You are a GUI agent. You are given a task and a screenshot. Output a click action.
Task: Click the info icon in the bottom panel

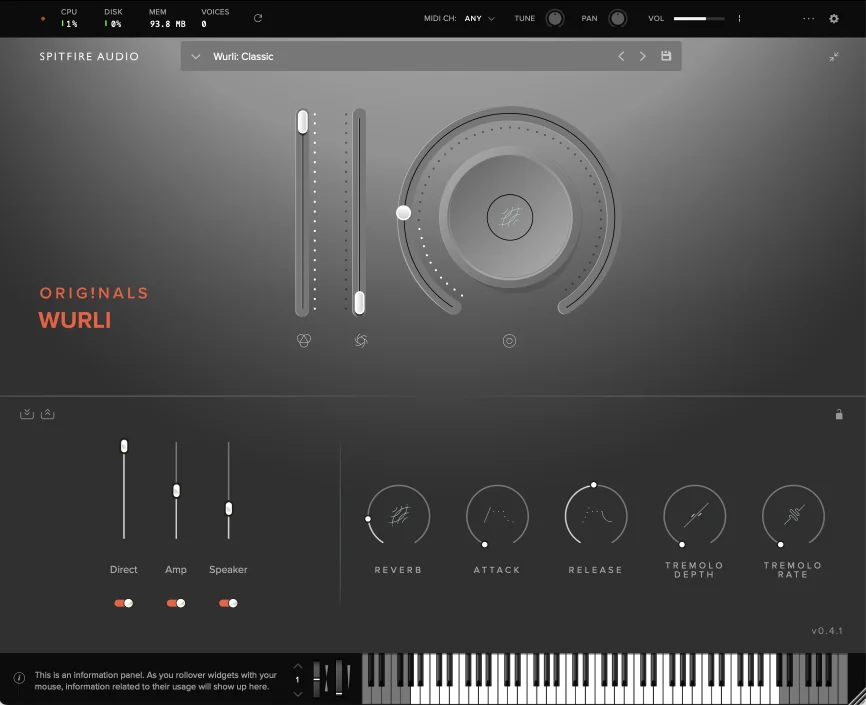tap(19, 678)
